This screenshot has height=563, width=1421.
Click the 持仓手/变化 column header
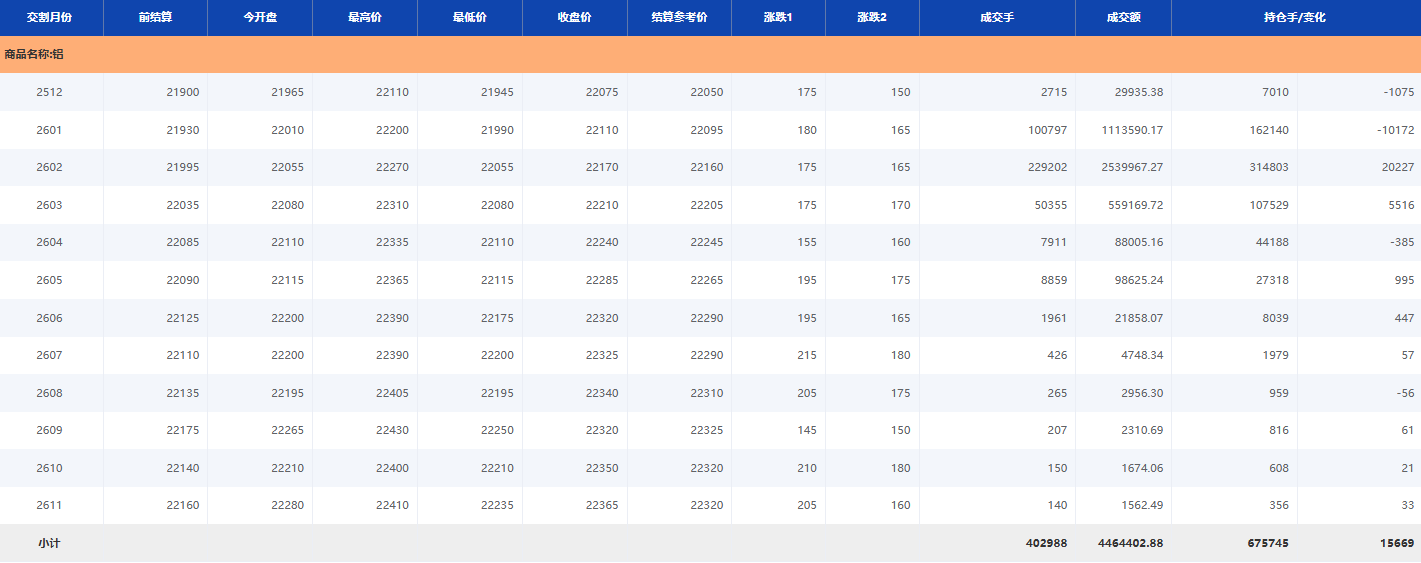(x=1295, y=18)
